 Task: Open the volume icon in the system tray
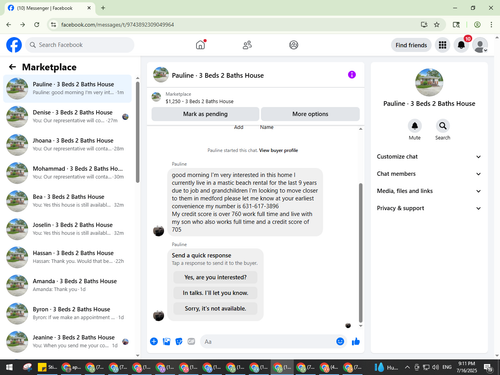click(x=435, y=367)
